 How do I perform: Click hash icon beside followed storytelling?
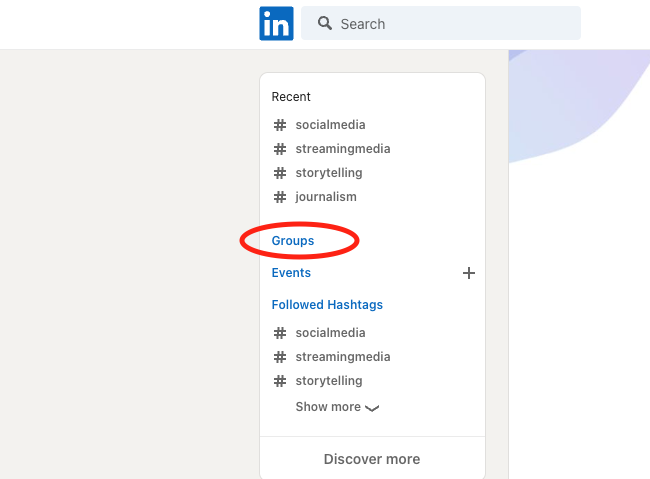point(280,381)
